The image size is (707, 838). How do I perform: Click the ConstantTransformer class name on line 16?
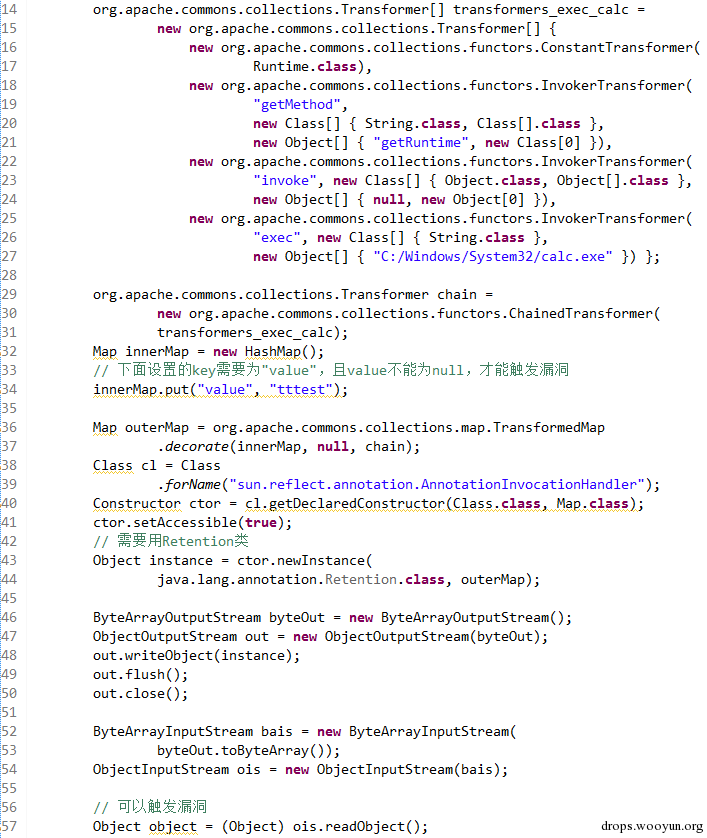pos(617,48)
